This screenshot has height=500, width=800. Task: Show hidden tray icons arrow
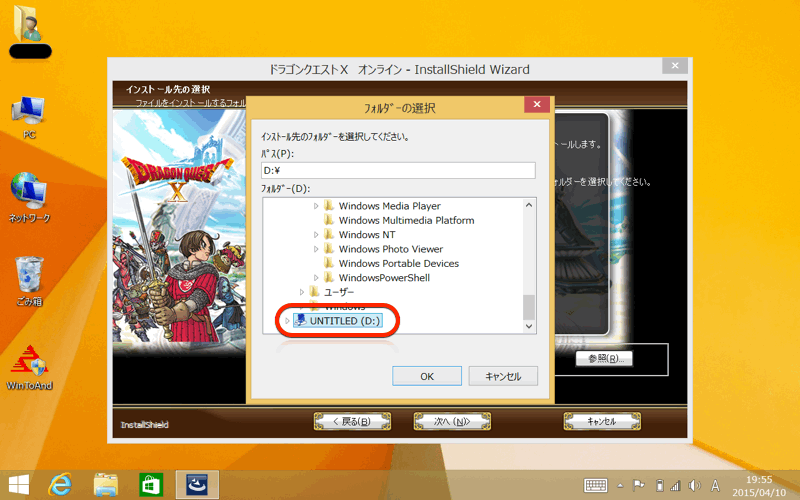pos(621,486)
